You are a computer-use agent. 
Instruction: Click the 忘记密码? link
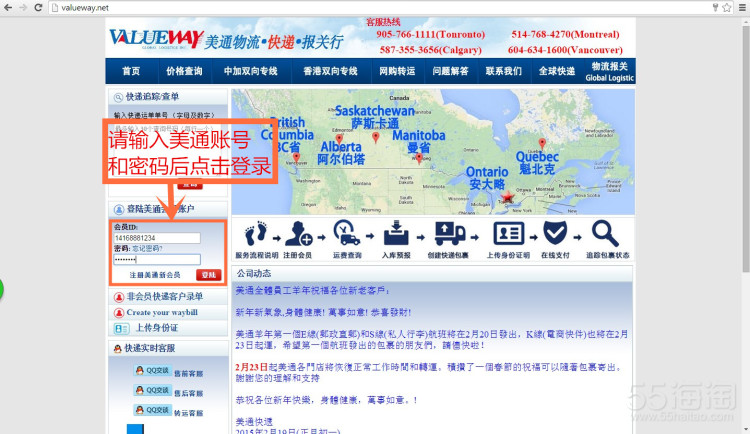coord(147,248)
